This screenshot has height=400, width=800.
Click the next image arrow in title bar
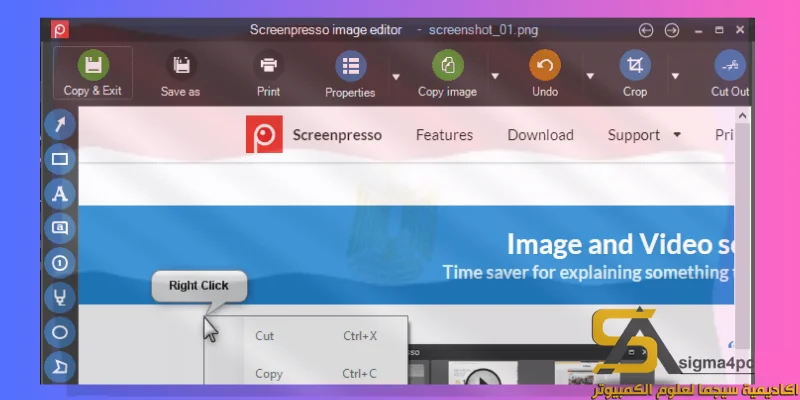(x=672, y=31)
